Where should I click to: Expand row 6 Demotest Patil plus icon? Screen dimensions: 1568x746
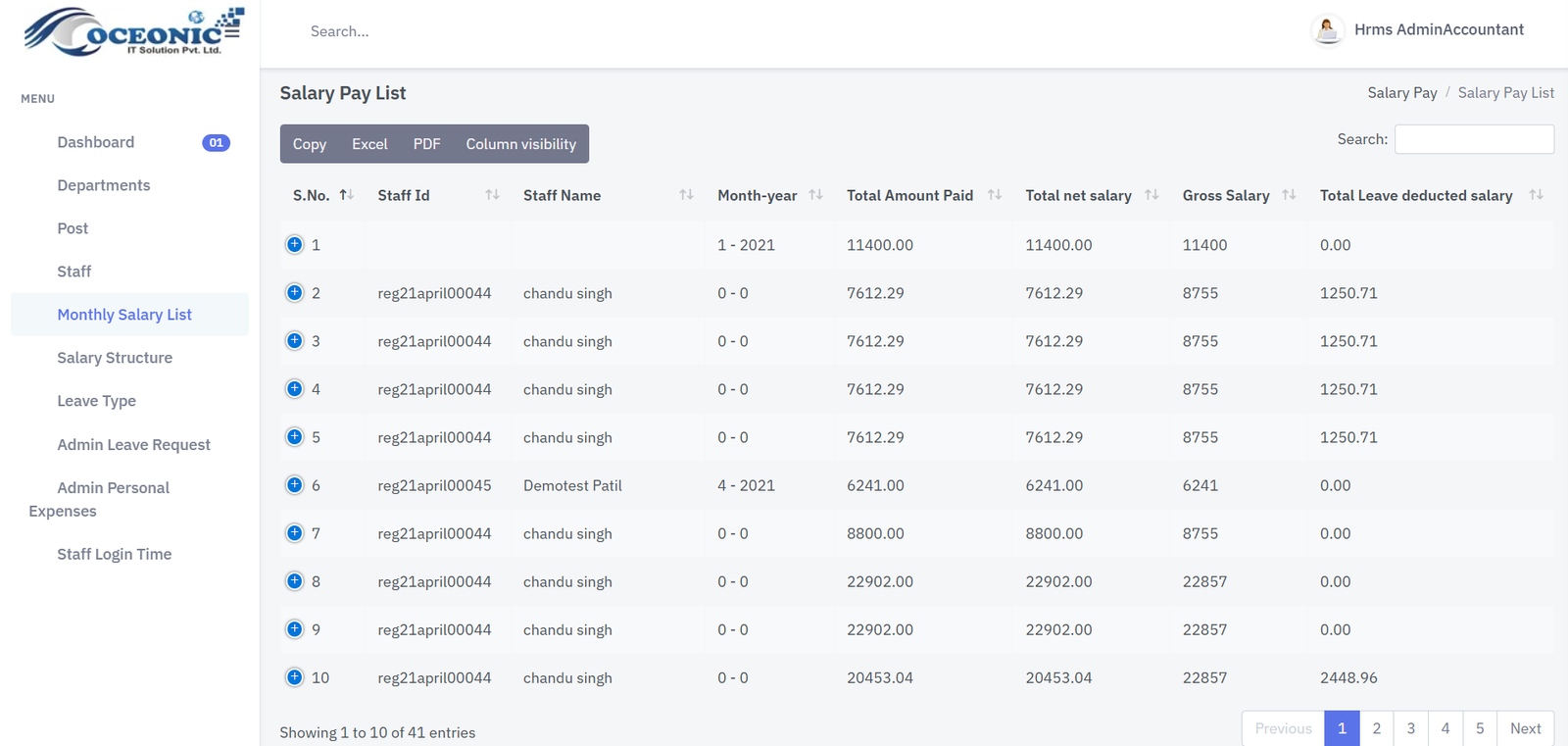pyautogui.click(x=294, y=484)
